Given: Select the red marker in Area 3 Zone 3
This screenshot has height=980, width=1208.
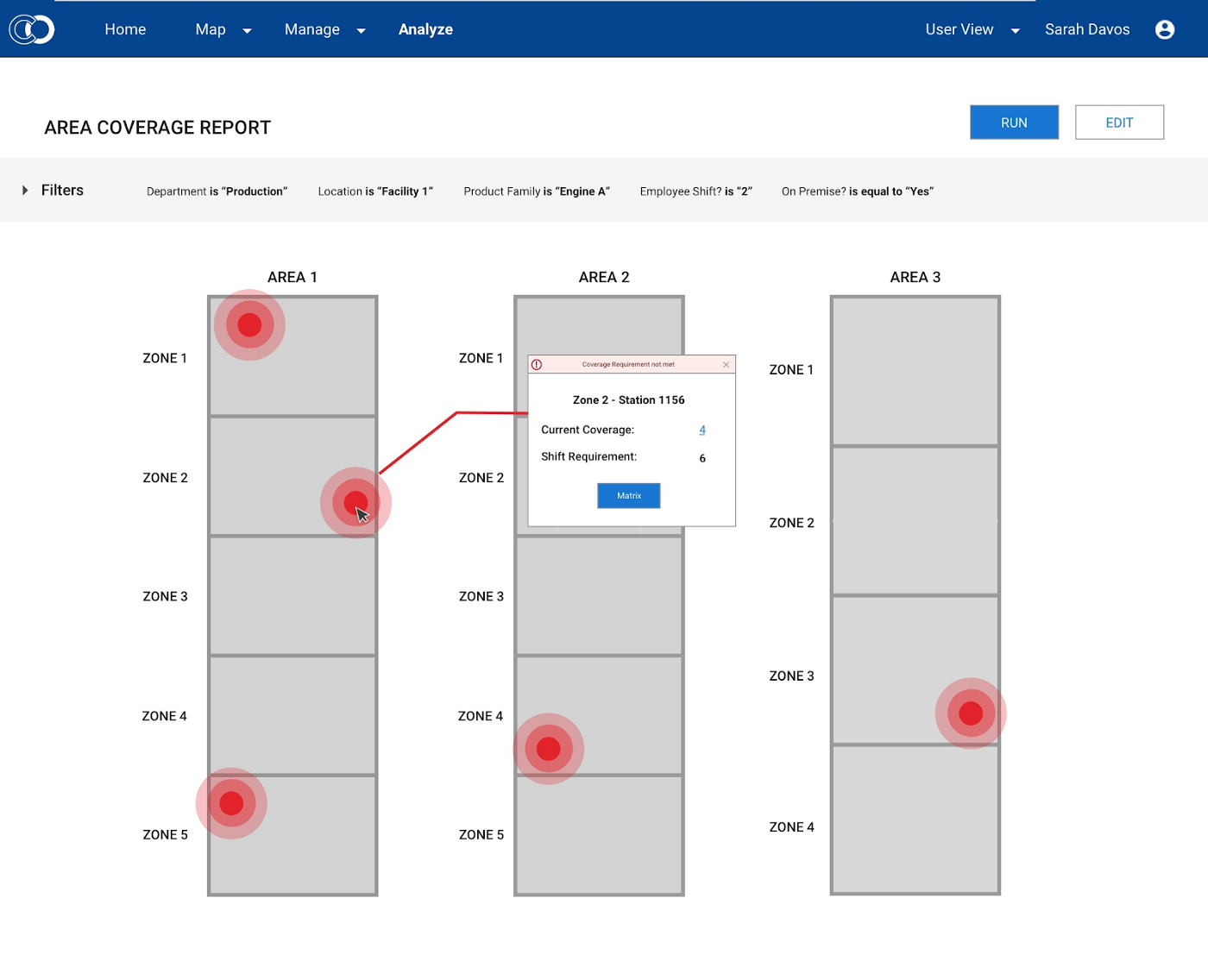Looking at the screenshot, I should (x=970, y=712).
